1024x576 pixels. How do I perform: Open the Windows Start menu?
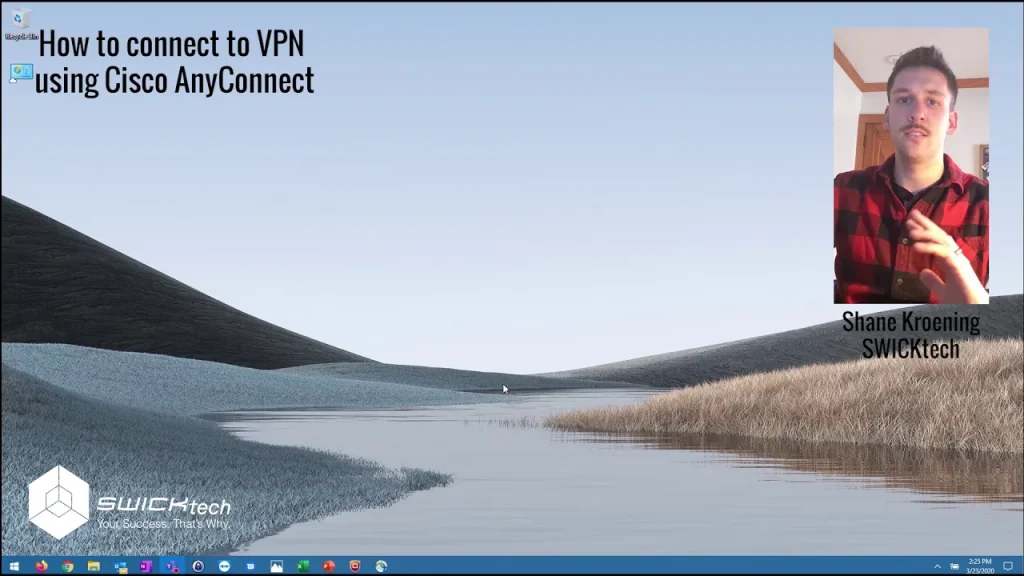click(14, 566)
